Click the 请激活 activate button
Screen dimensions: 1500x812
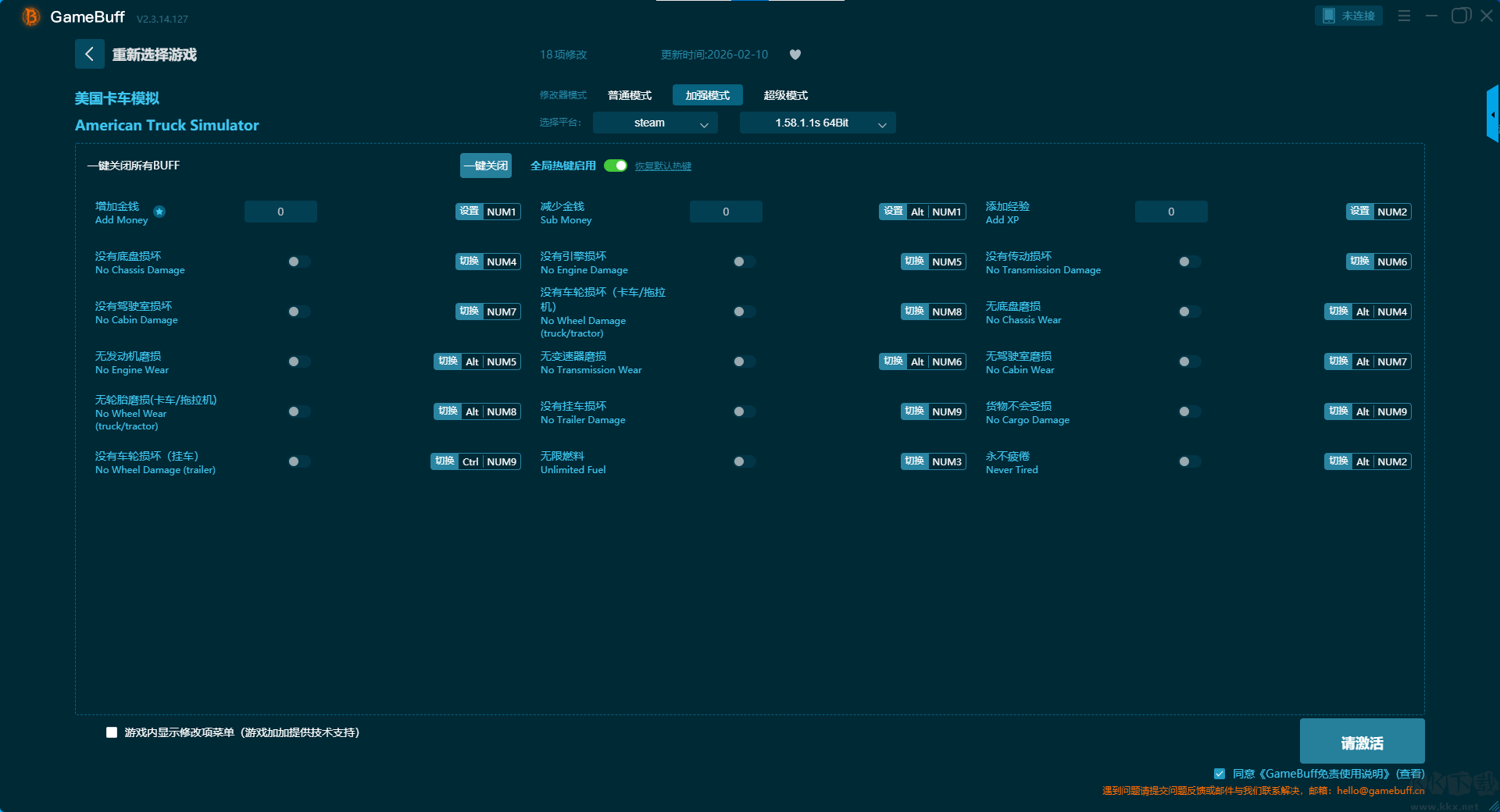(x=1362, y=742)
